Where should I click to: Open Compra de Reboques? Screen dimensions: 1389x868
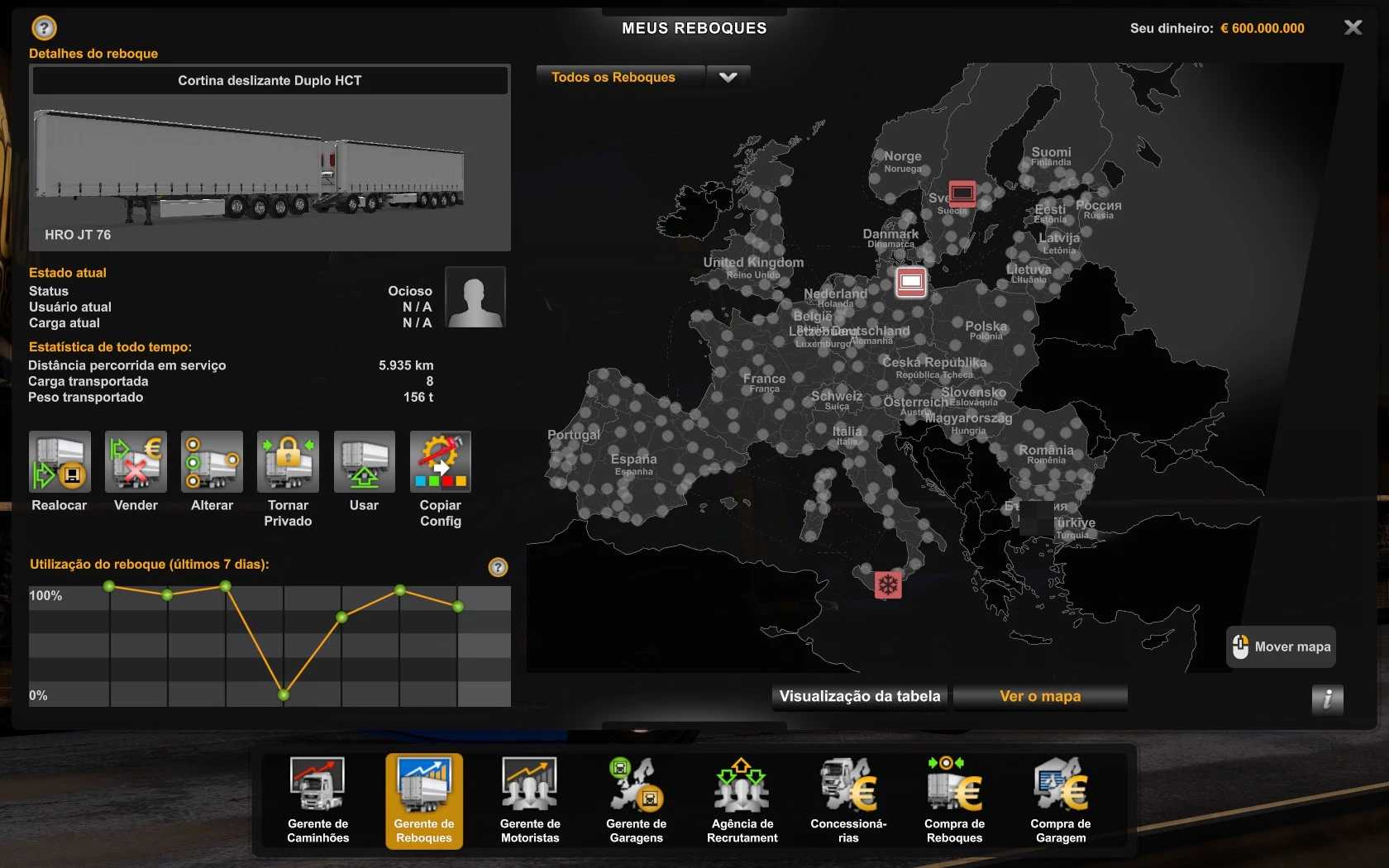[954, 800]
